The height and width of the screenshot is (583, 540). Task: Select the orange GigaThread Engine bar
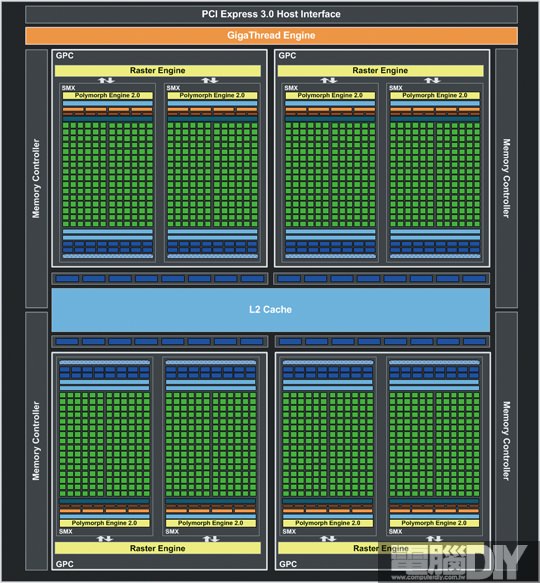tap(271, 36)
